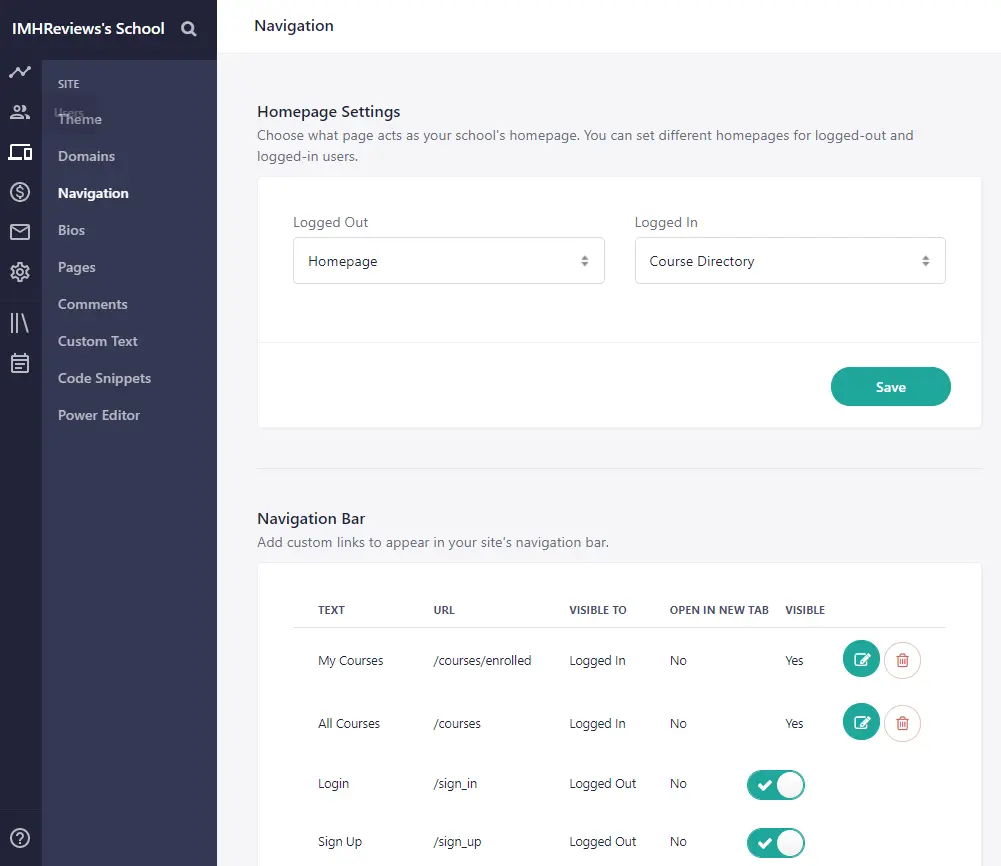The image size is (1001, 866).
Task: Open the Courses library icon
Action: pyautogui.click(x=20, y=323)
